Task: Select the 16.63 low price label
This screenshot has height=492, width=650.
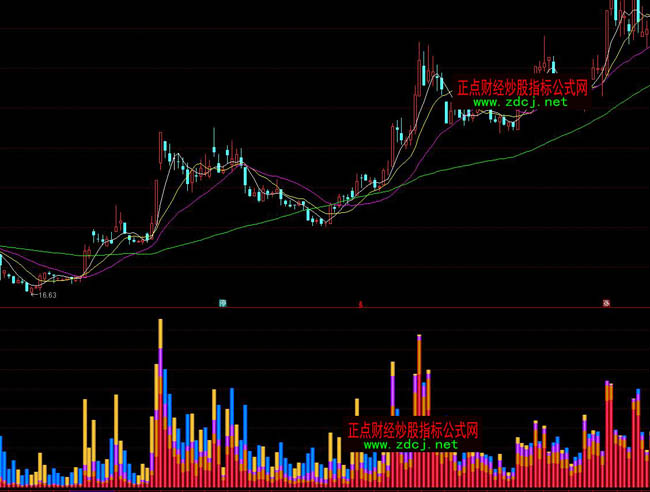Action: [44, 295]
